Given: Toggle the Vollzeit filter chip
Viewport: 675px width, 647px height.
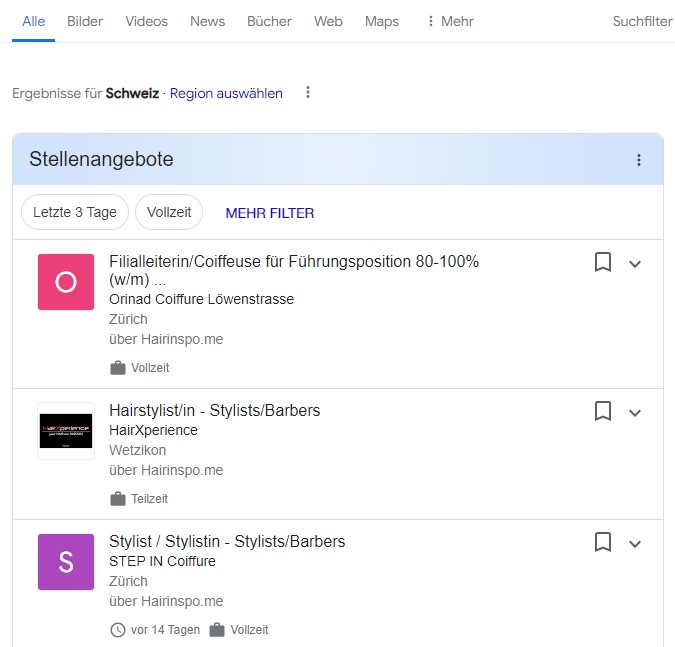Looking at the screenshot, I should point(169,212).
